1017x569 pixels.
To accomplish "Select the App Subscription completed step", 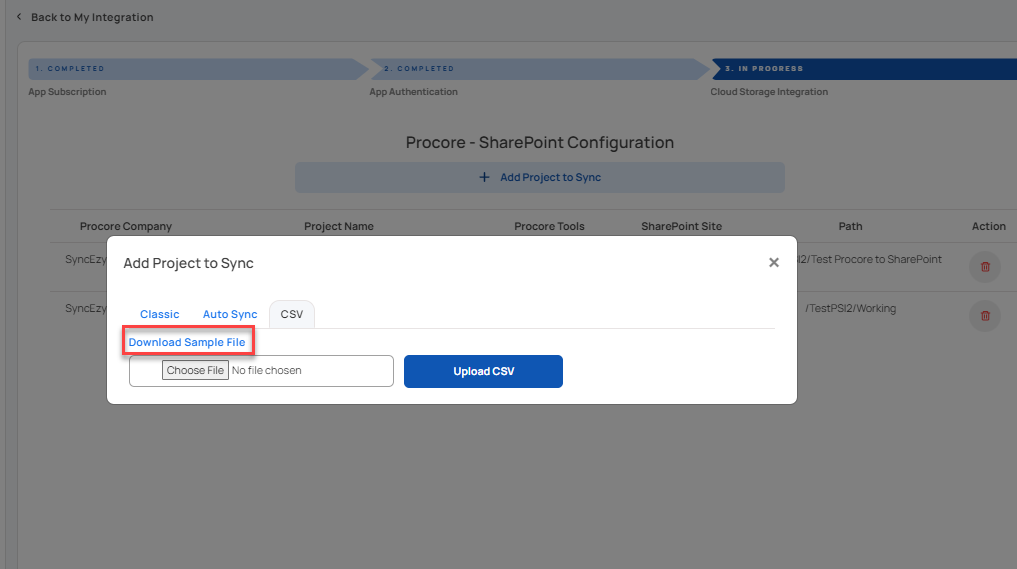I will pos(198,69).
